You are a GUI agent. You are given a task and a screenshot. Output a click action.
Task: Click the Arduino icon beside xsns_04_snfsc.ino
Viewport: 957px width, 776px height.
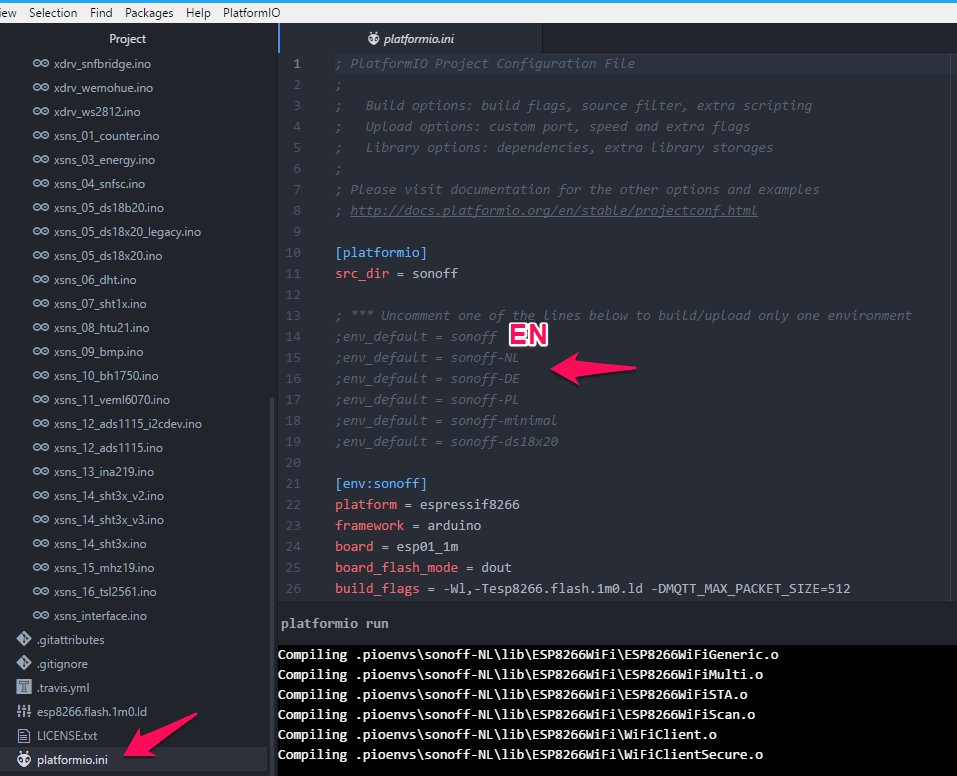(41, 183)
